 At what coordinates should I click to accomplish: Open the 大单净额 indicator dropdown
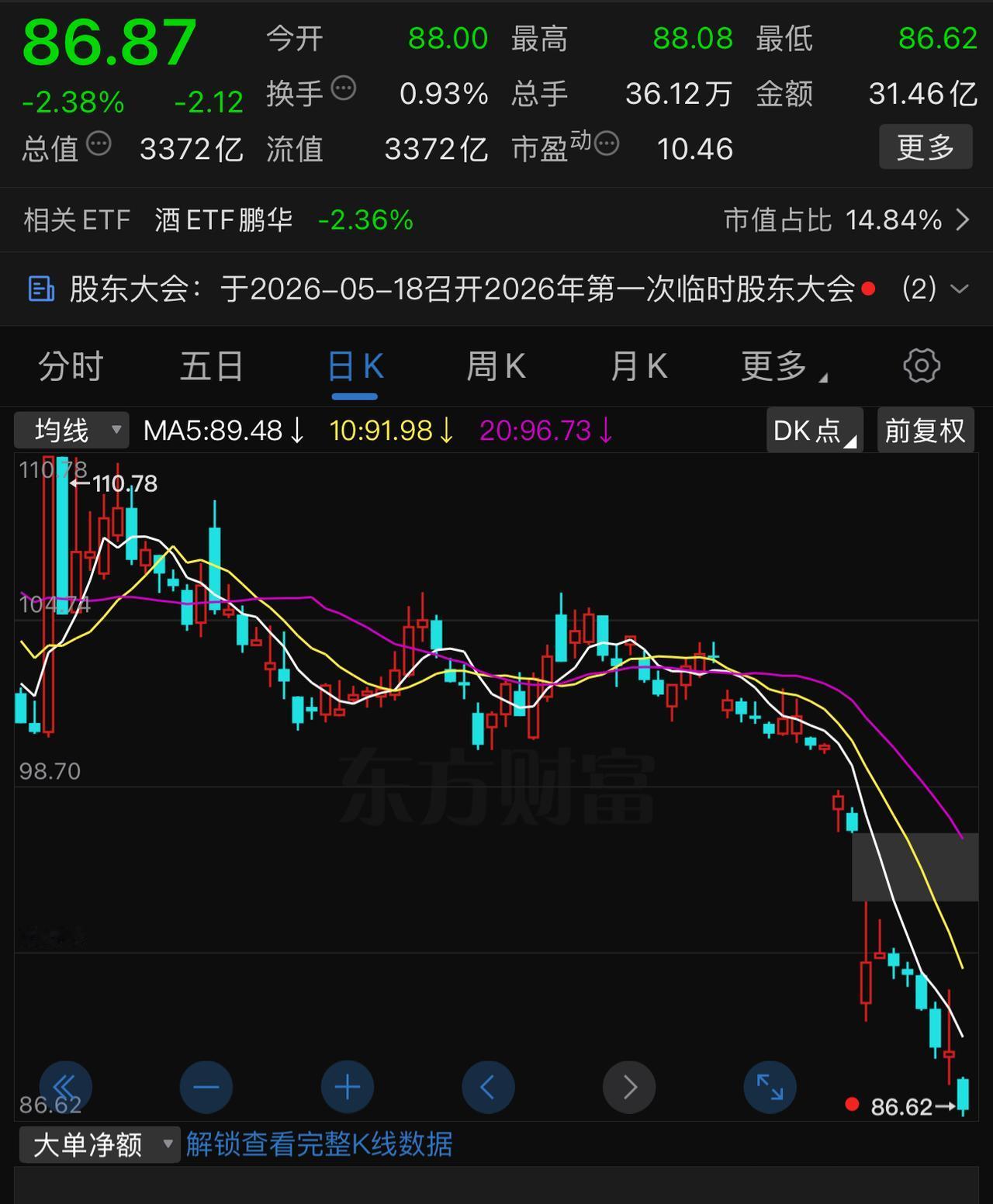click(x=100, y=1144)
